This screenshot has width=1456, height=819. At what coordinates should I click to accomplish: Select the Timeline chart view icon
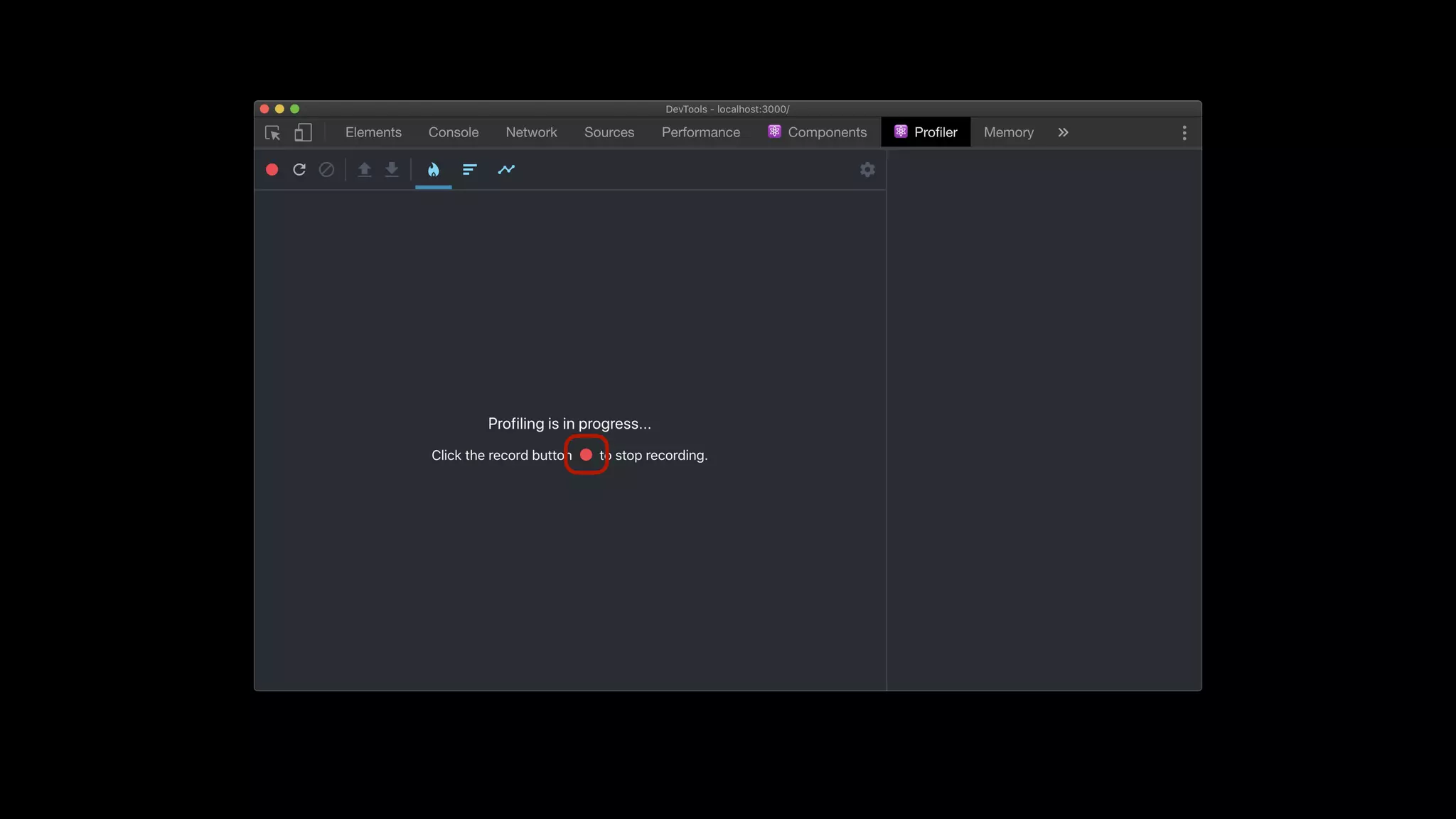506,170
